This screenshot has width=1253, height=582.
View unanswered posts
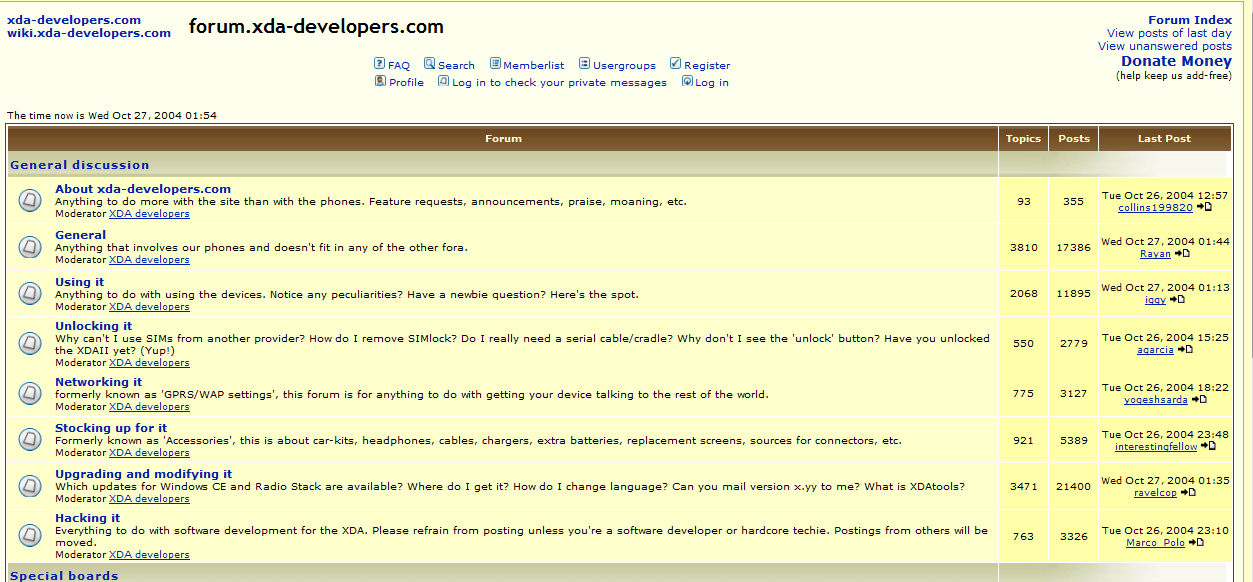tap(1165, 46)
